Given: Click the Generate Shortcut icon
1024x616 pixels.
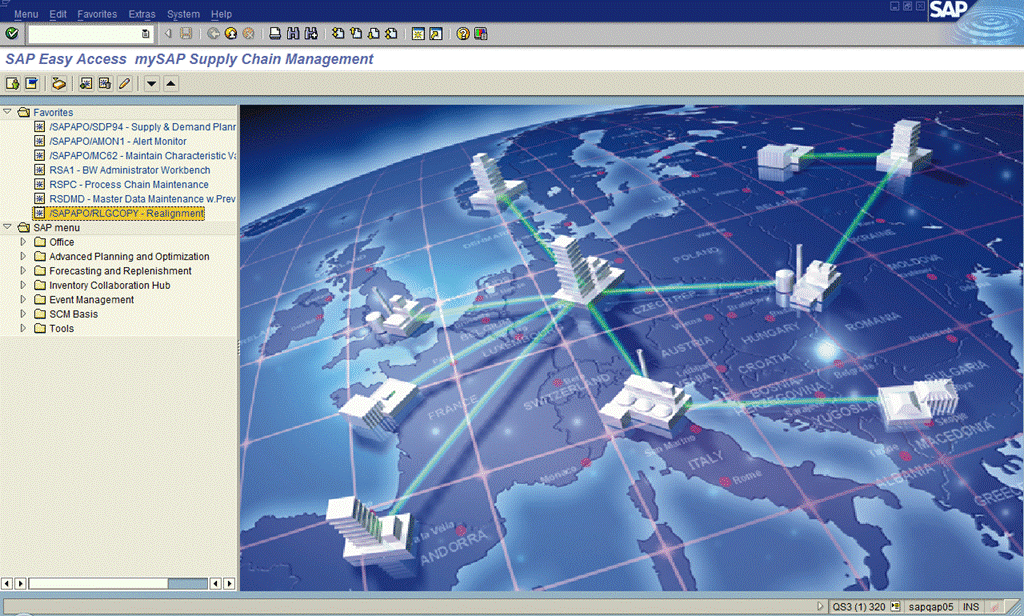Looking at the screenshot, I should coord(436,33).
